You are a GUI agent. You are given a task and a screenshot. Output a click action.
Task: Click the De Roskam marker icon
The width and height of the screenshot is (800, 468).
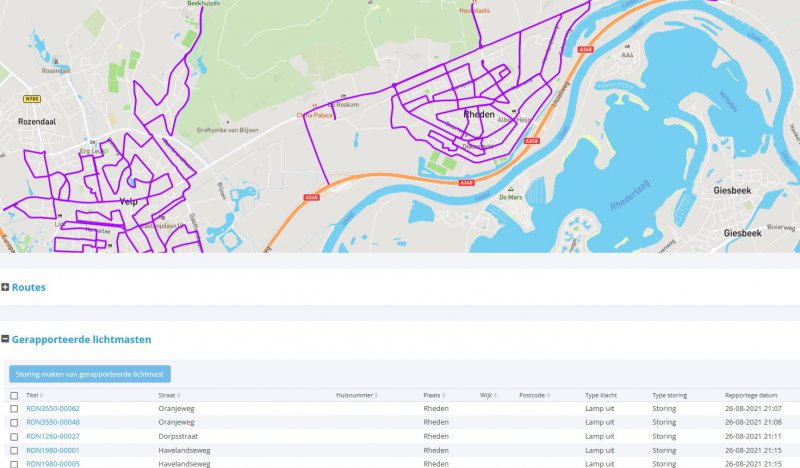345,95
